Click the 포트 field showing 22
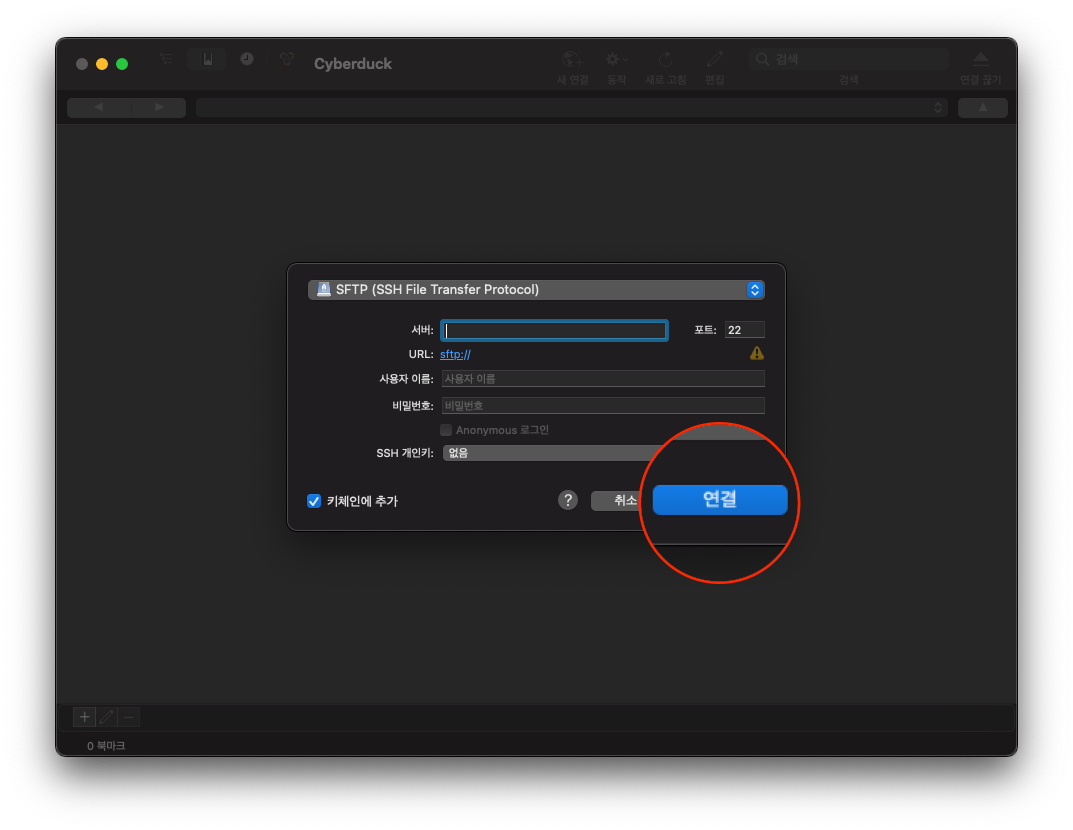Image resolution: width=1073 pixels, height=830 pixels. pos(745,330)
